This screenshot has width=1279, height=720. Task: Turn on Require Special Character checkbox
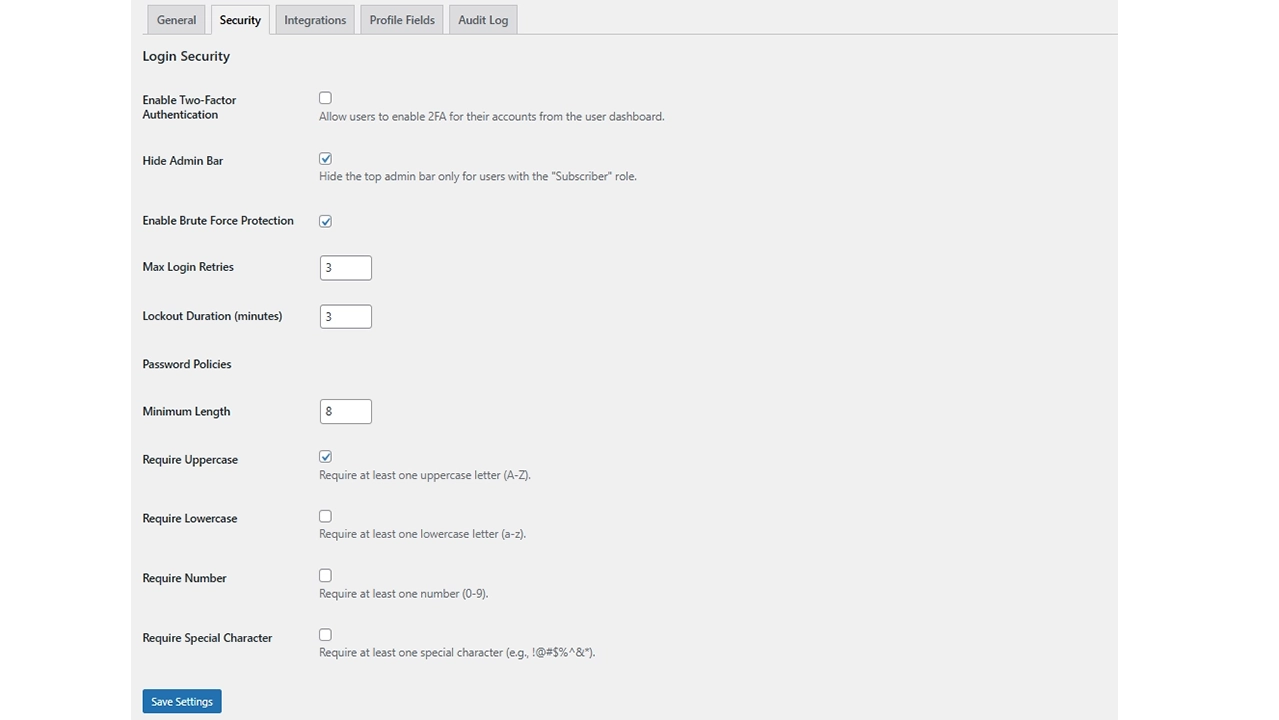pos(325,635)
